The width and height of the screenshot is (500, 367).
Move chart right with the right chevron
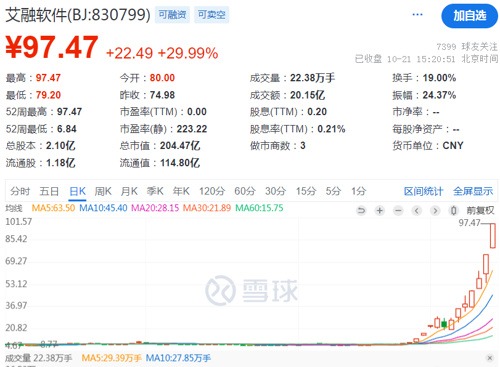pos(435,211)
